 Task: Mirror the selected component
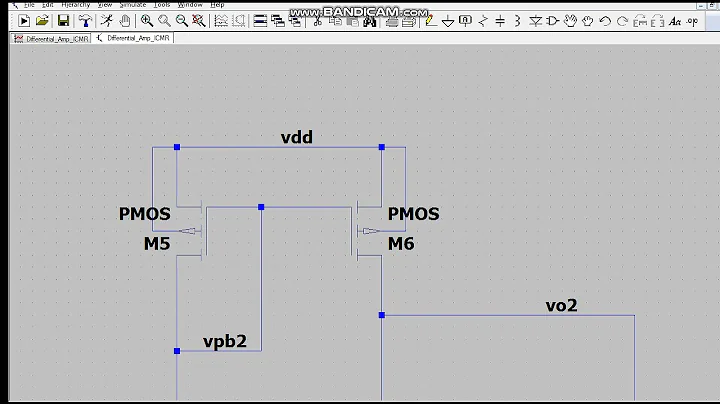658,21
